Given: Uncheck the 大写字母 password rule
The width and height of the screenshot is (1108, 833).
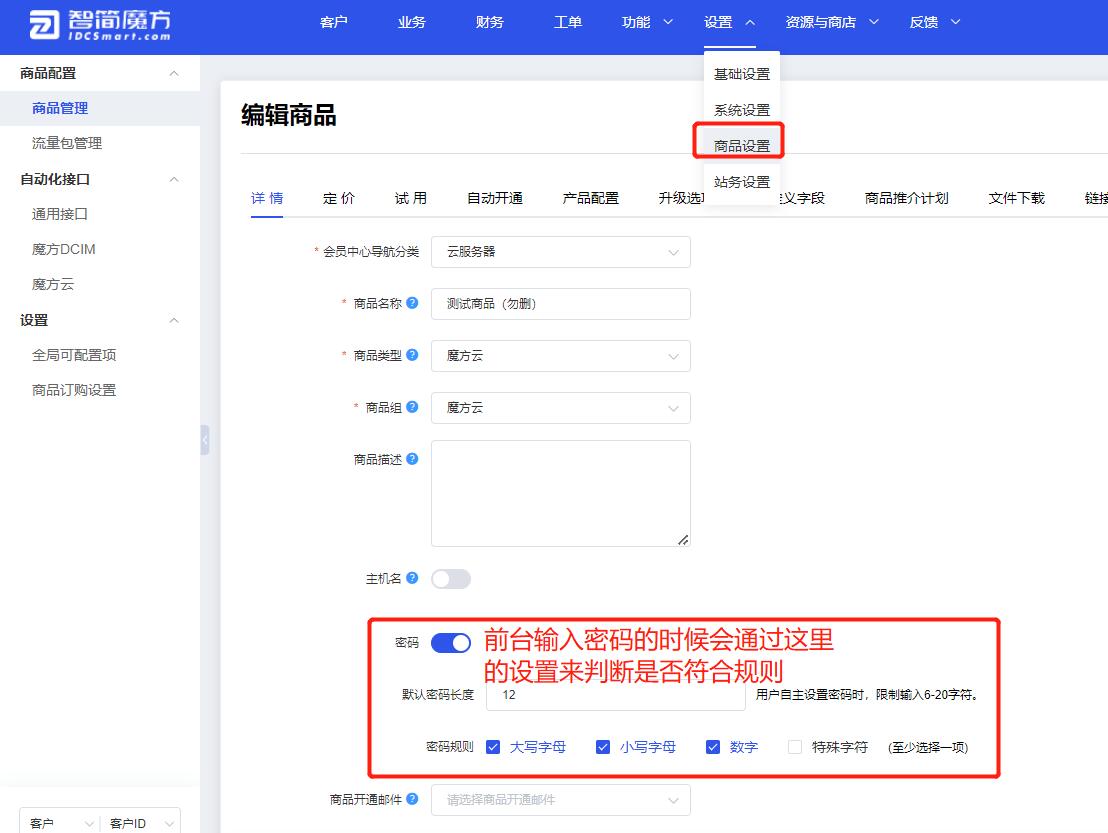Looking at the screenshot, I should (x=493, y=747).
